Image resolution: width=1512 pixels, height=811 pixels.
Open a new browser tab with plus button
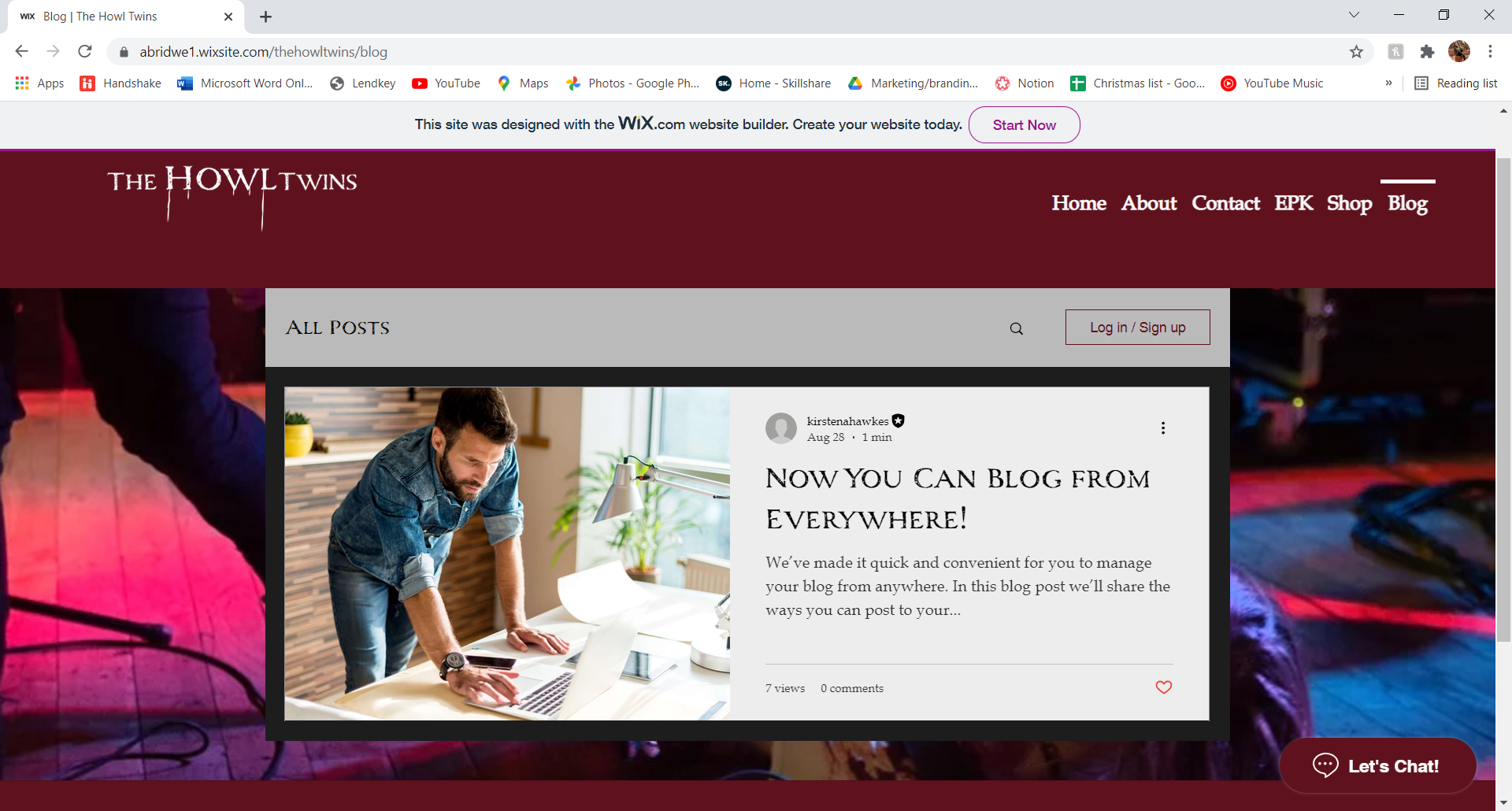[x=265, y=17]
